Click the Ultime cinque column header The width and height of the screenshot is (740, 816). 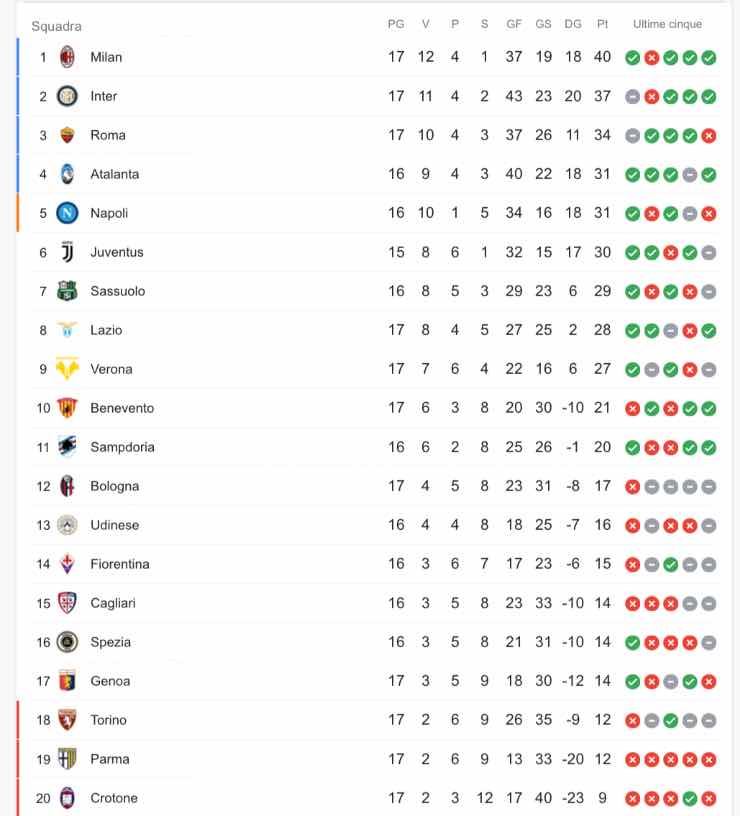[x=667, y=24]
